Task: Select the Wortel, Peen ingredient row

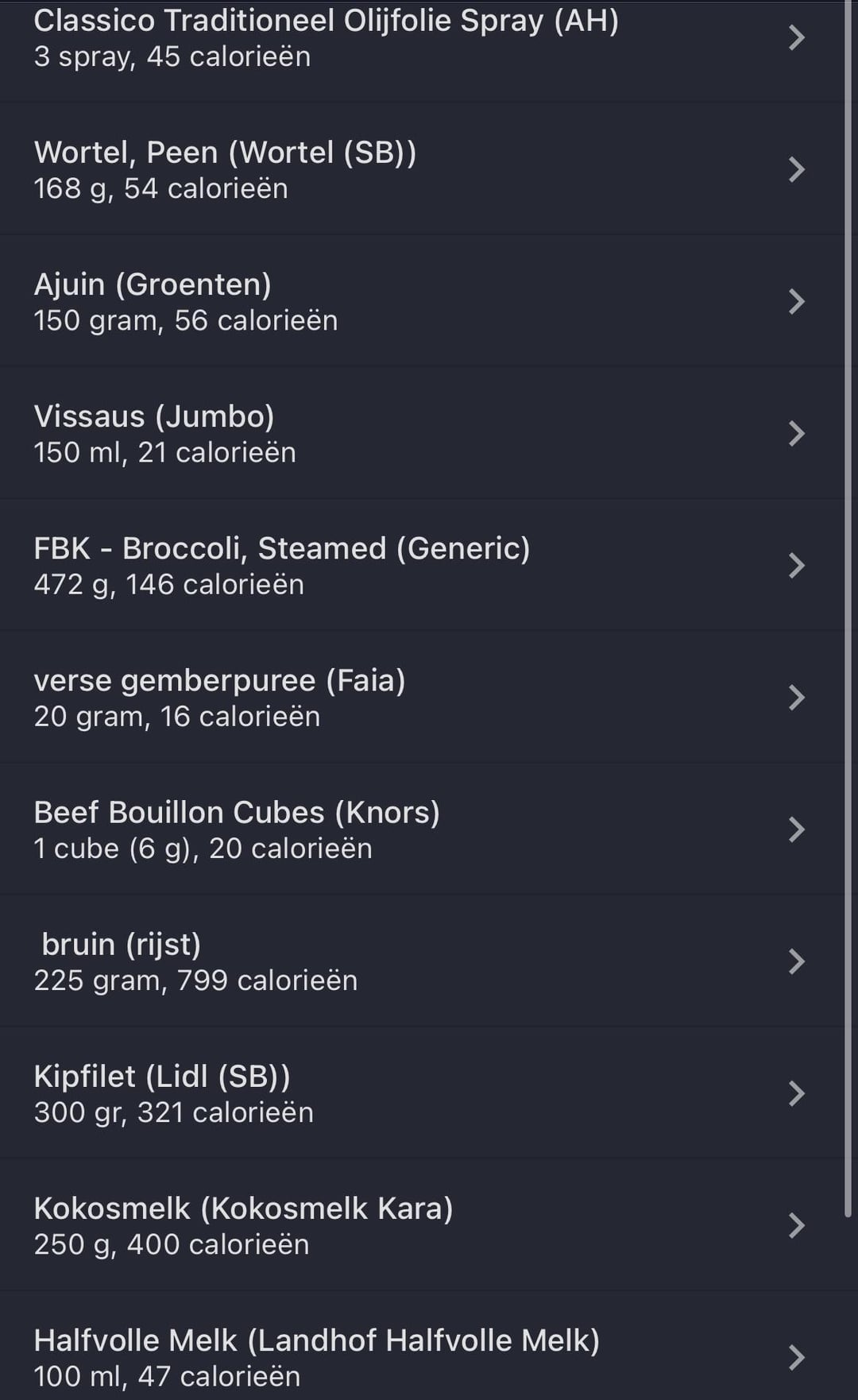Action: (225, 169)
